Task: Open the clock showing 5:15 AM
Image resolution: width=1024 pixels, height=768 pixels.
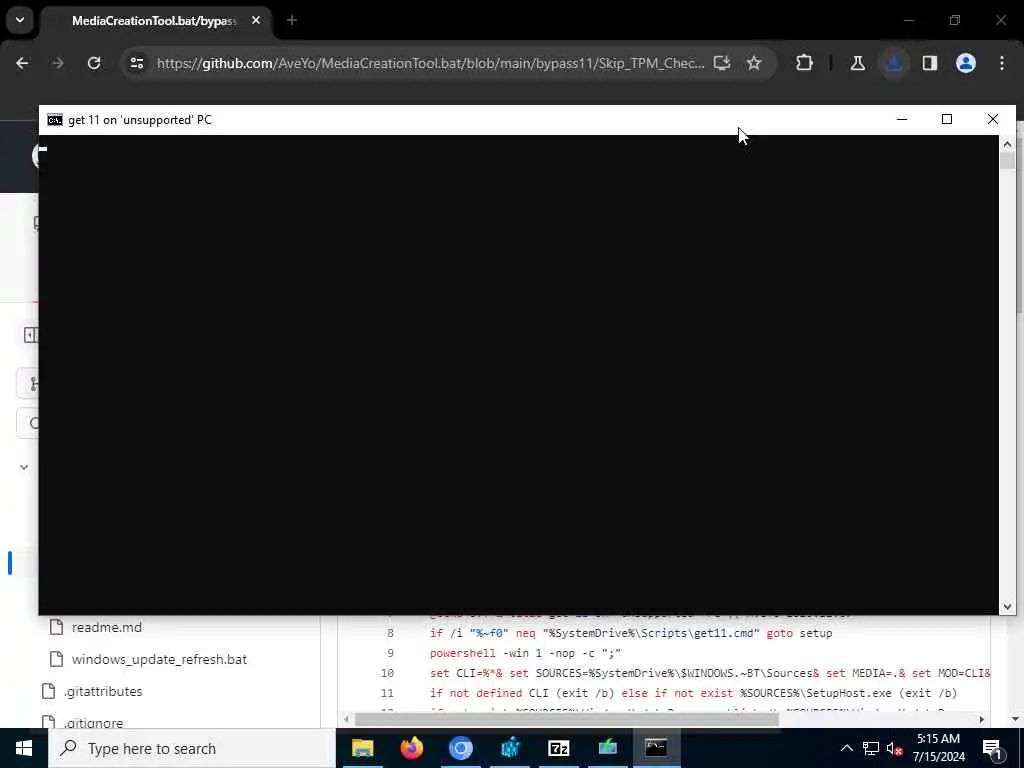Action: (x=938, y=748)
